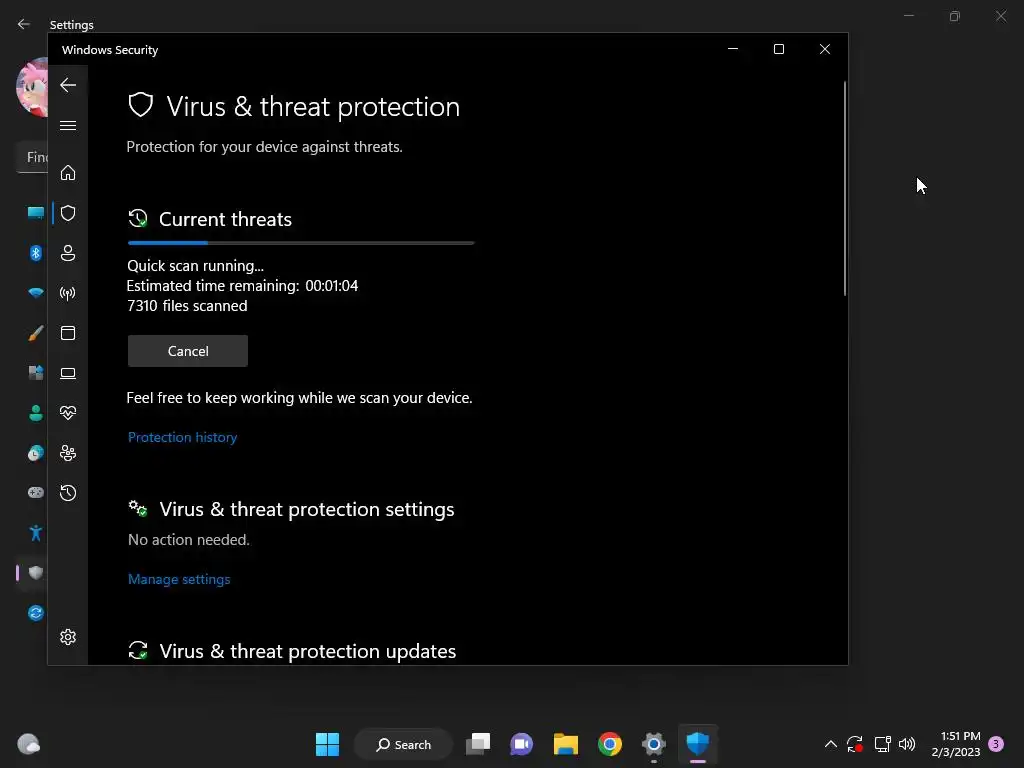1024x768 pixels.
Task: Open clock and date flyout
Action: point(956,744)
